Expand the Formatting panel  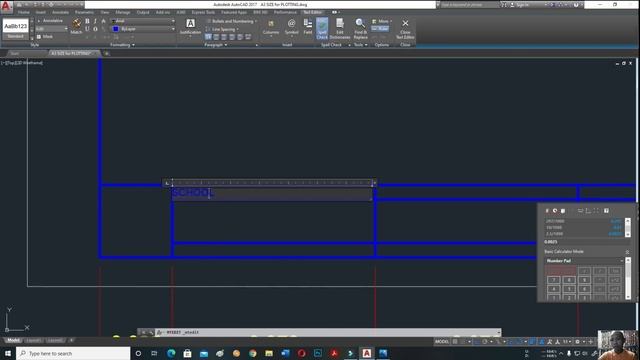(x=122, y=45)
